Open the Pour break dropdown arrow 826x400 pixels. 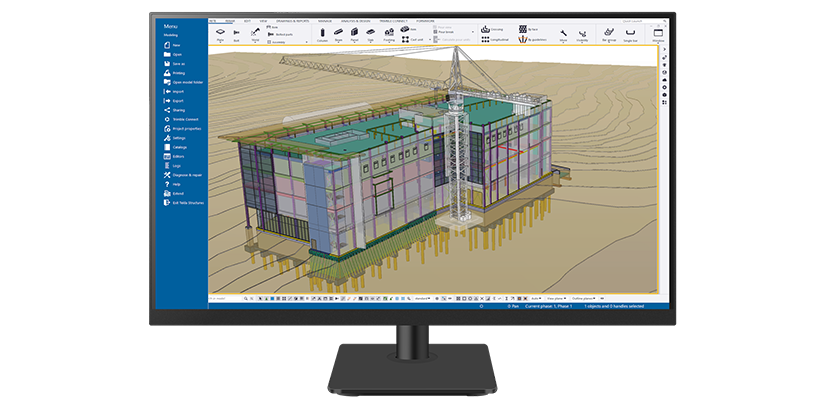[x=473, y=32]
